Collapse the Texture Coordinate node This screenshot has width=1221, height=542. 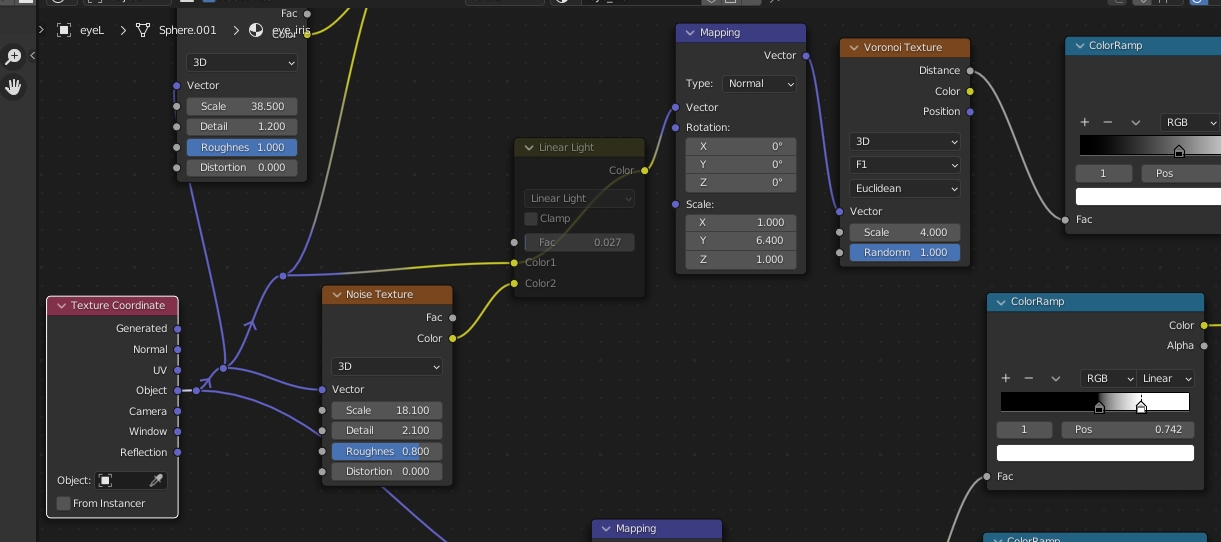(x=61, y=306)
